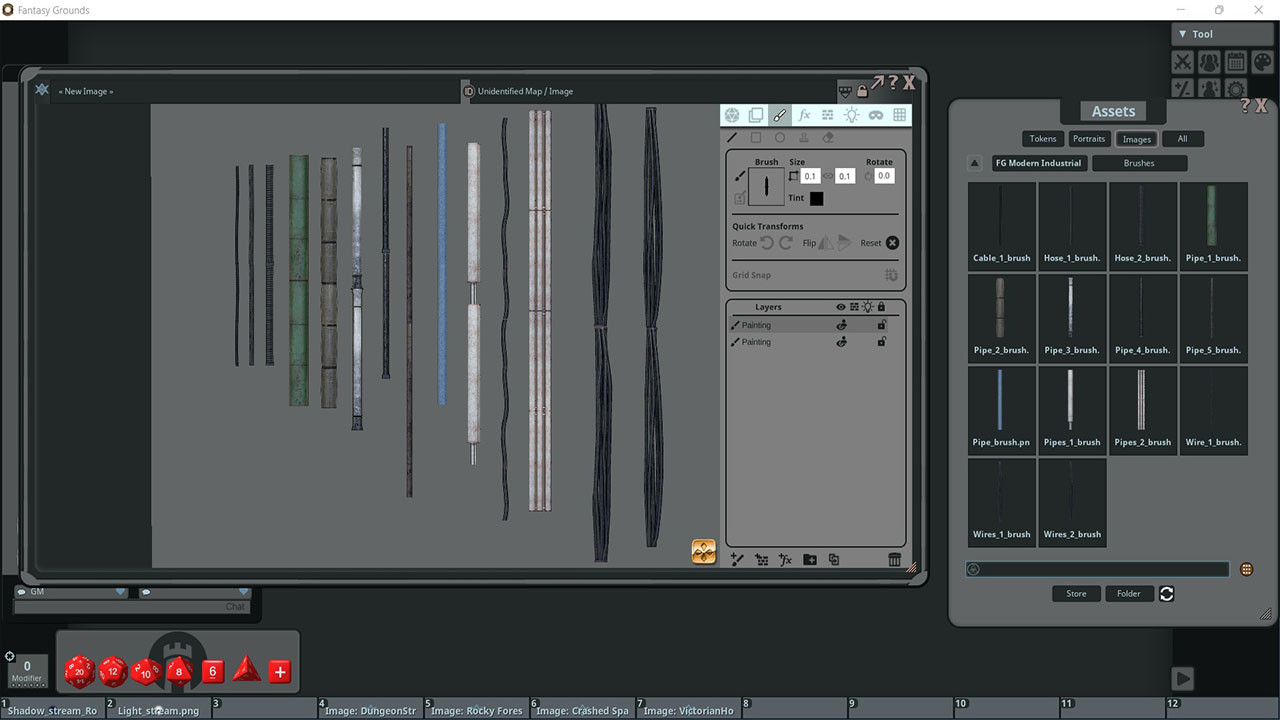Rotate the brush counter-clockwise in Quick Transforms
This screenshot has height=720, width=1280.
click(x=766, y=242)
